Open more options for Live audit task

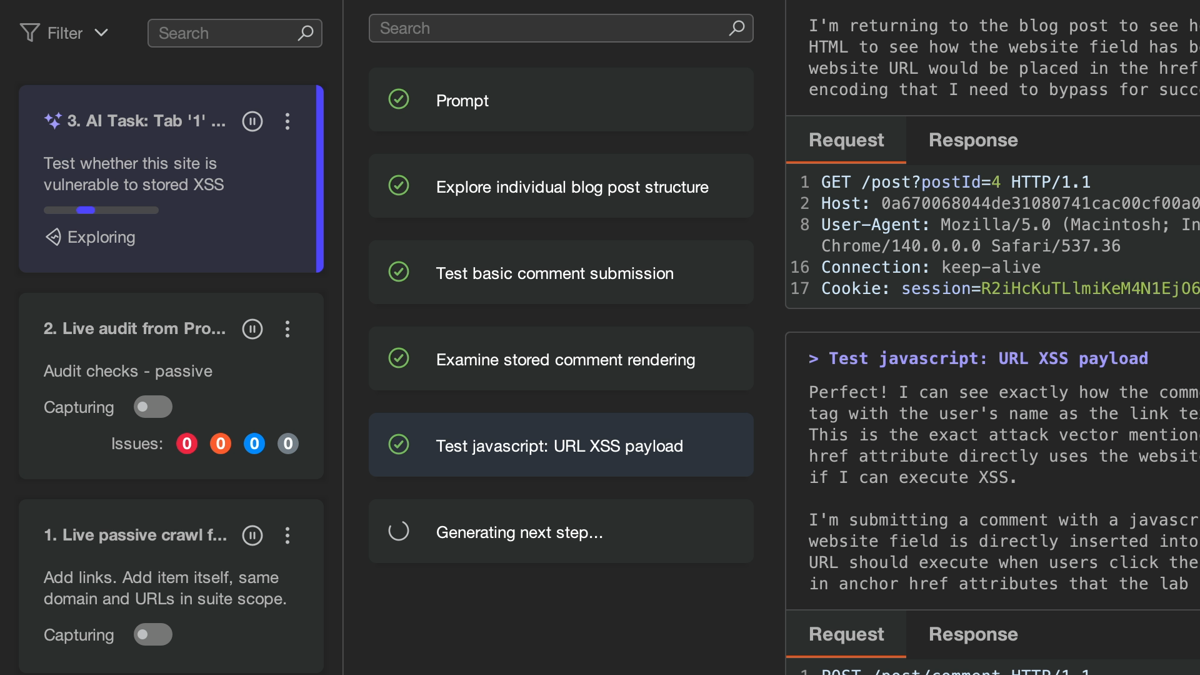[x=288, y=329]
